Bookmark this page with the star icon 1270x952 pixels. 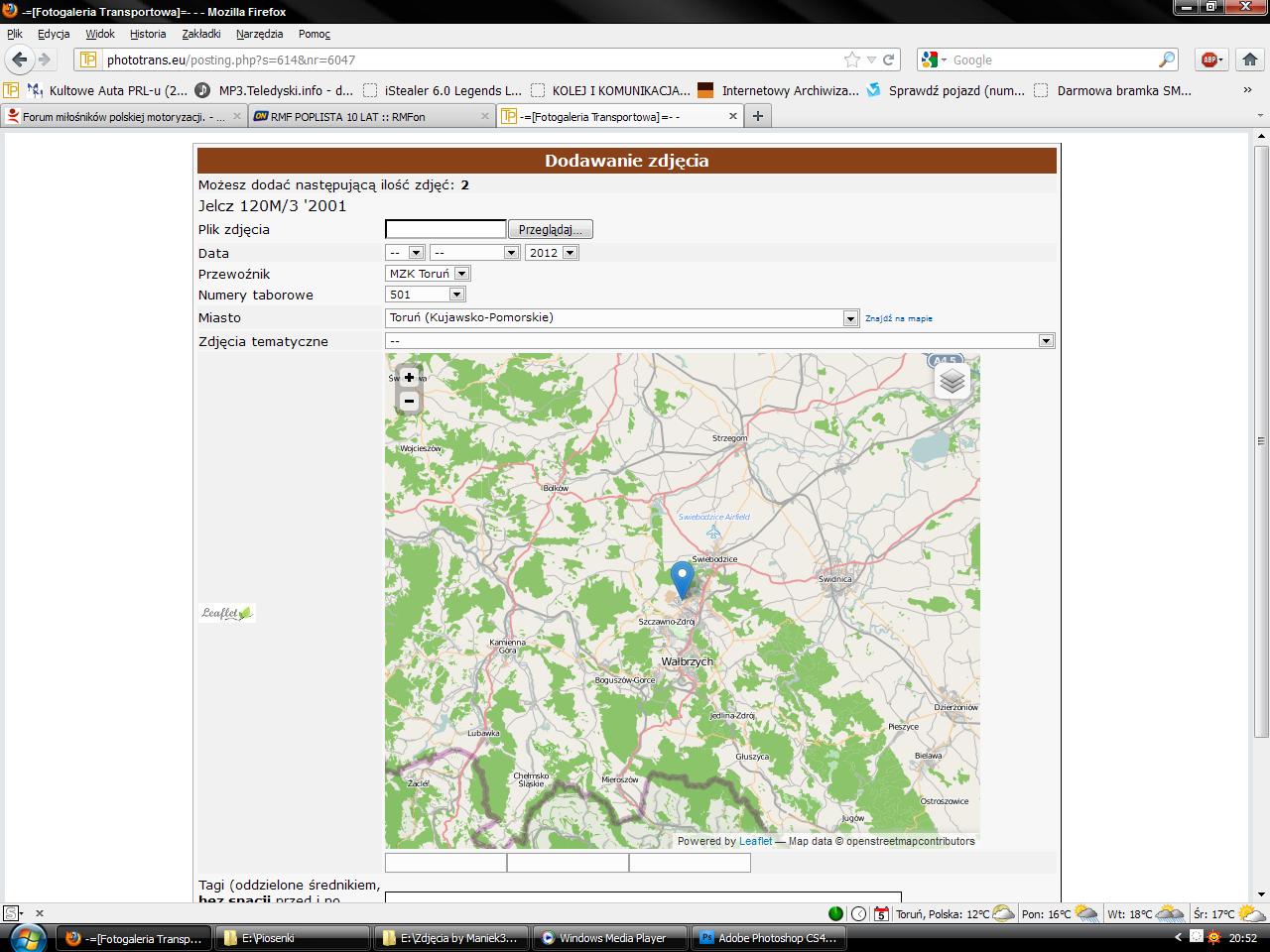click(x=851, y=59)
